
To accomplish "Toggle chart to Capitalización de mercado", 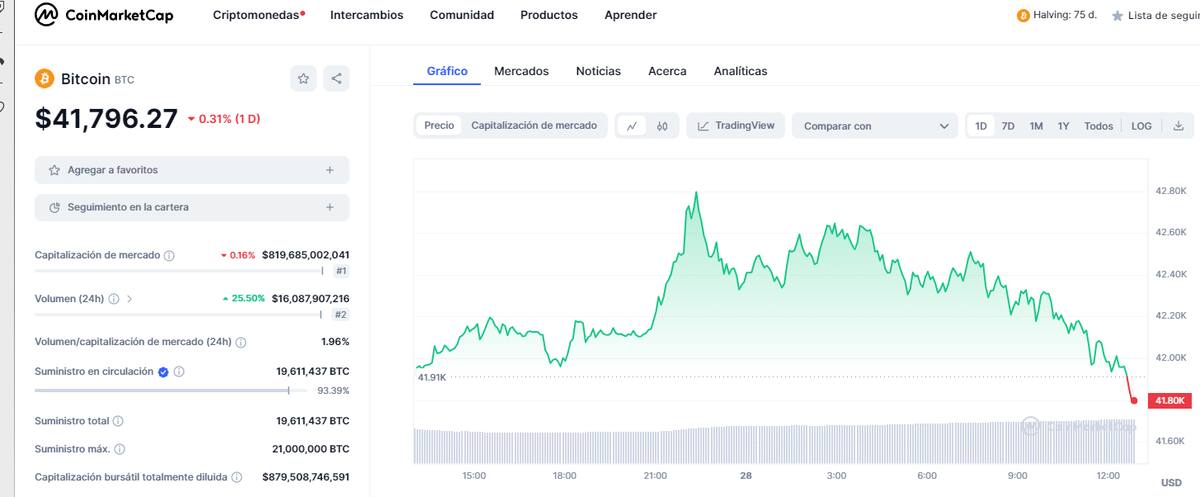I will 534,126.
